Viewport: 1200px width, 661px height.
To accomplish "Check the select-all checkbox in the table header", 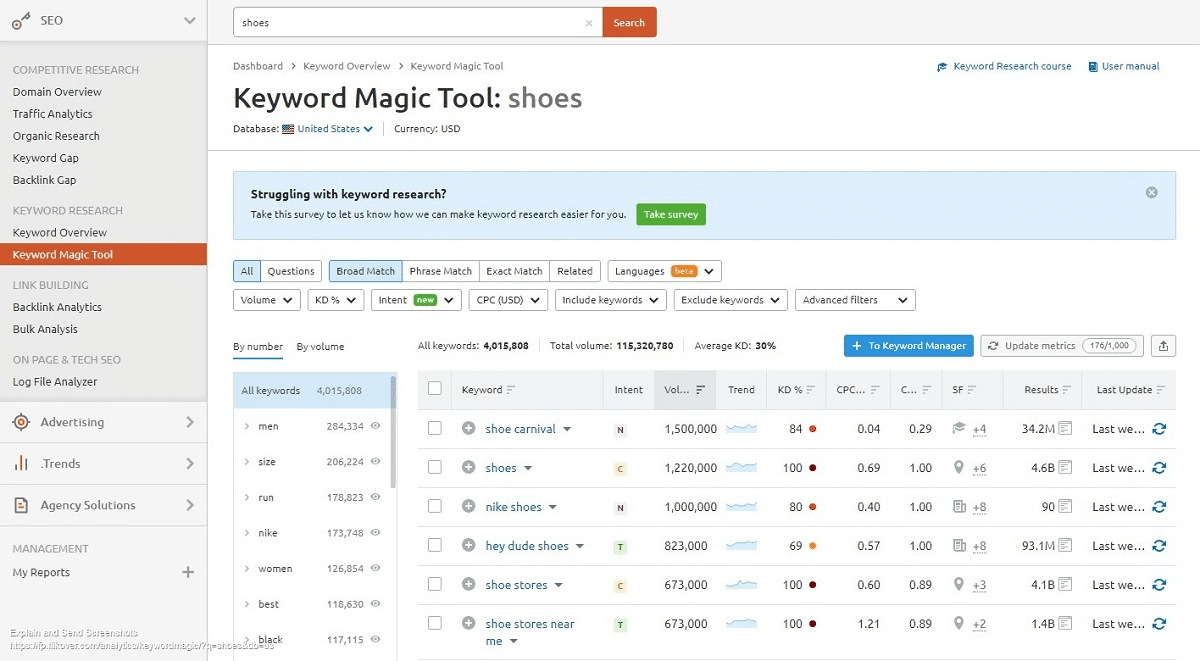I will pos(435,390).
